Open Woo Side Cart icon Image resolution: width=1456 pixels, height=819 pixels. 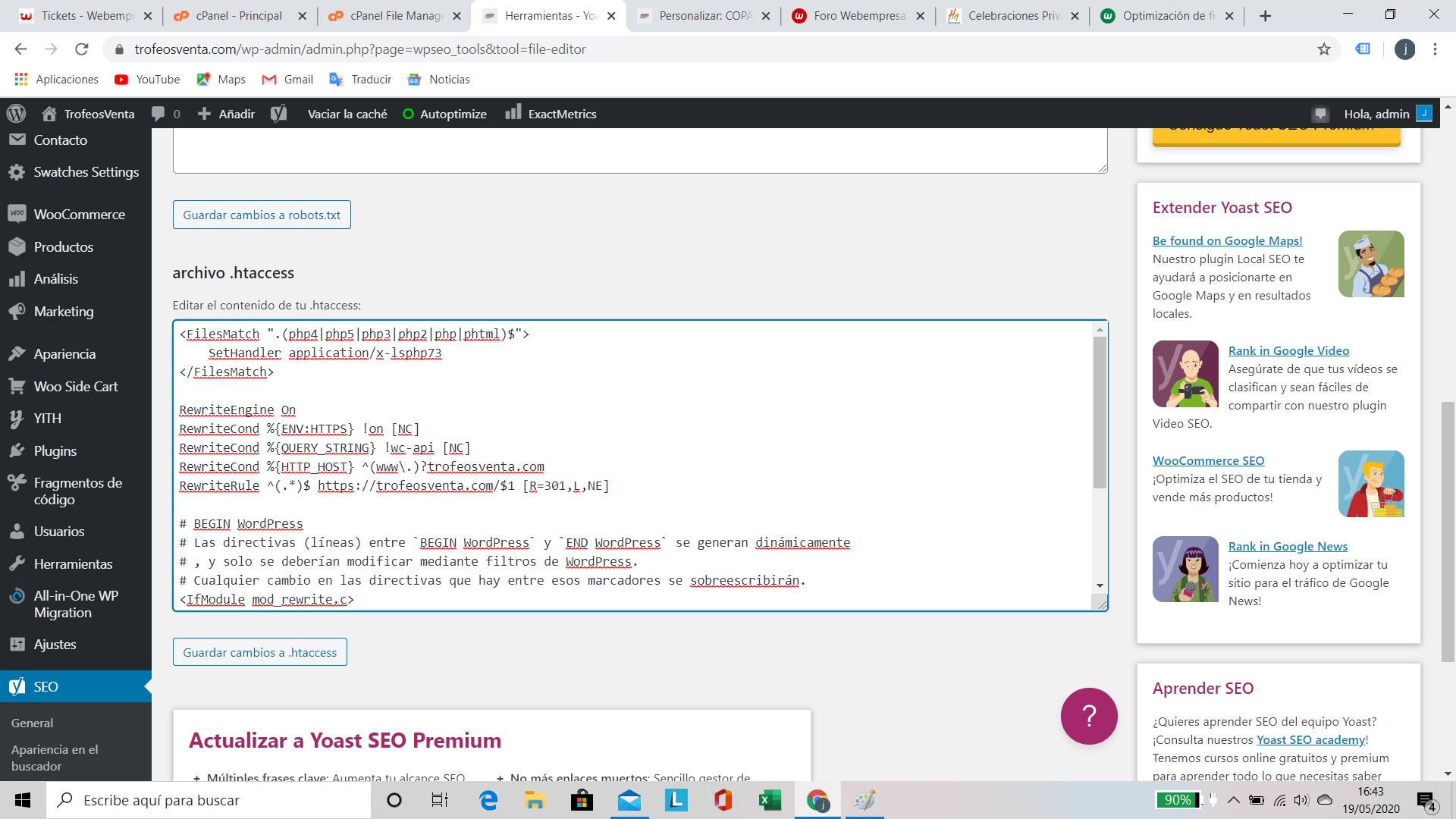click(17, 386)
